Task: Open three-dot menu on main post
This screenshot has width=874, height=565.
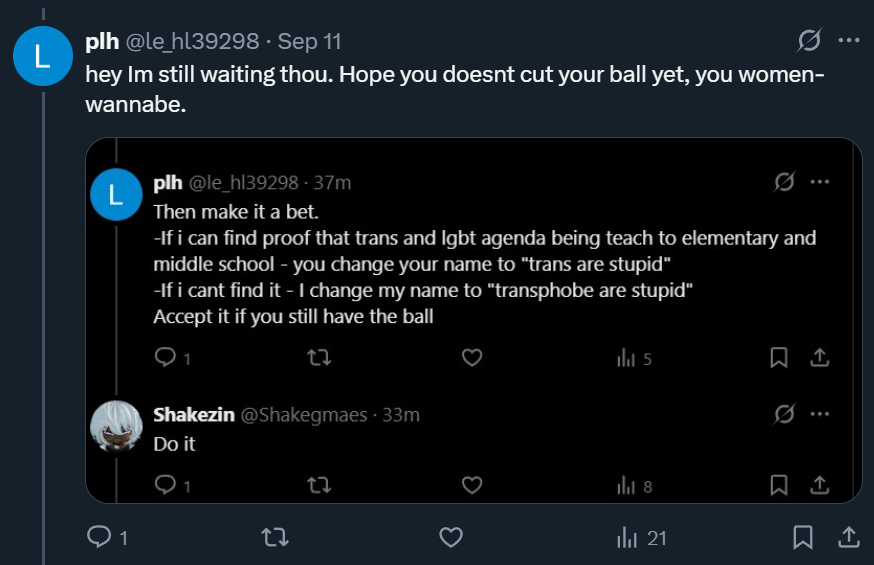Action: 848,41
